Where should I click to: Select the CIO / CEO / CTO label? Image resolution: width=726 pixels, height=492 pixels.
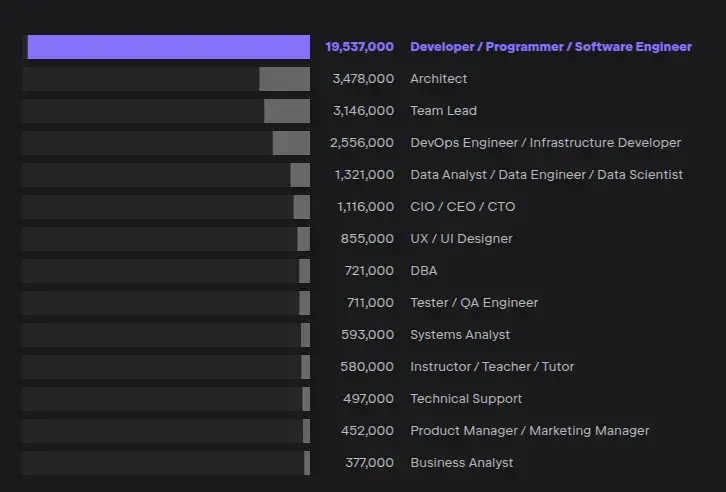coord(462,207)
